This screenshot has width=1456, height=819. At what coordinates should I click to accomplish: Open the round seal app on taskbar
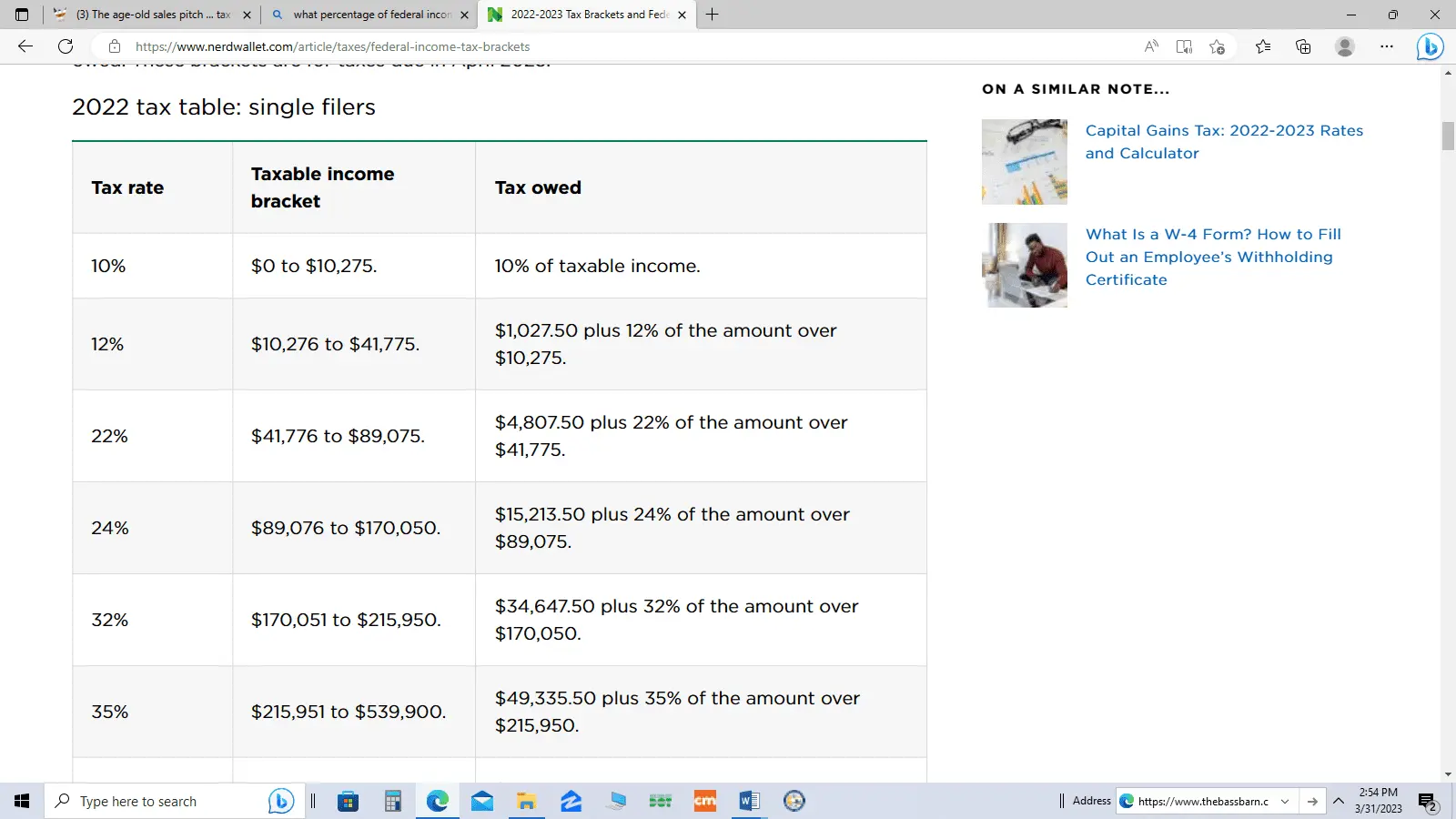(794, 801)
